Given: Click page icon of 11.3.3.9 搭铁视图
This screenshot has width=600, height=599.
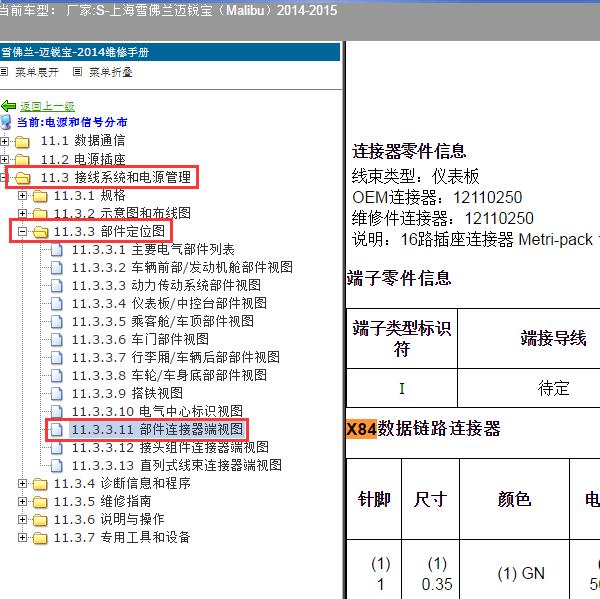Looking at the screenshot, I should (57, 393).
